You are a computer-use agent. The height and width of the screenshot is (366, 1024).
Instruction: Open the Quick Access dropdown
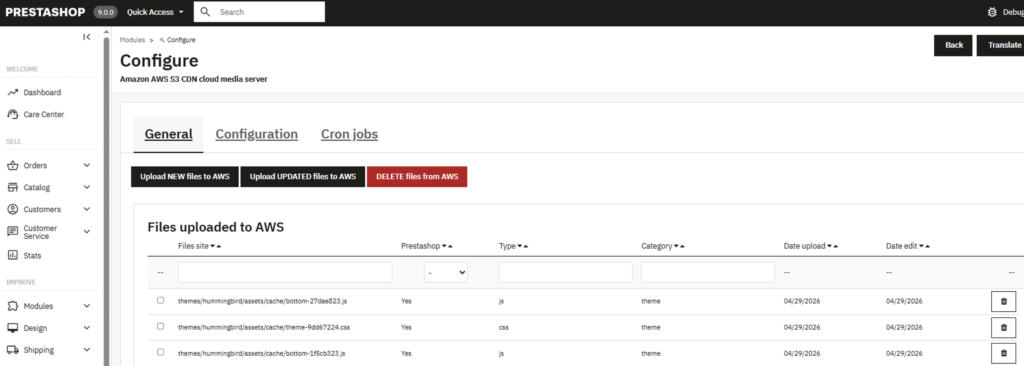(x=155, y=12)
